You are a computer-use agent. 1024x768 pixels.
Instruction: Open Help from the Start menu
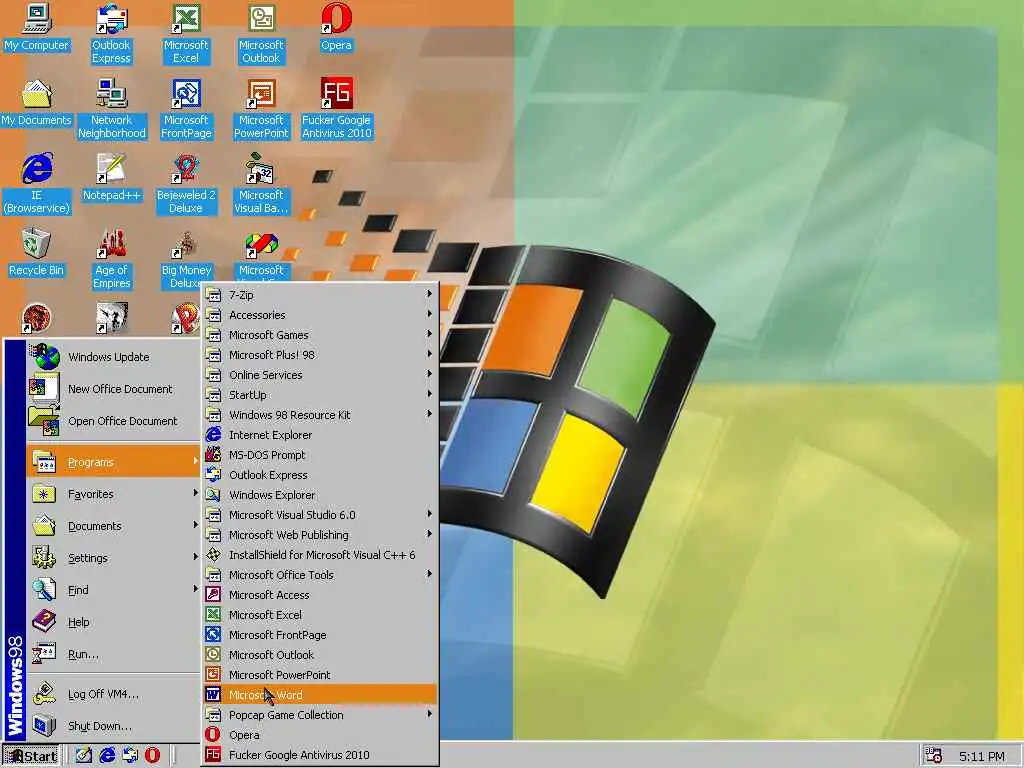(113, 622)
